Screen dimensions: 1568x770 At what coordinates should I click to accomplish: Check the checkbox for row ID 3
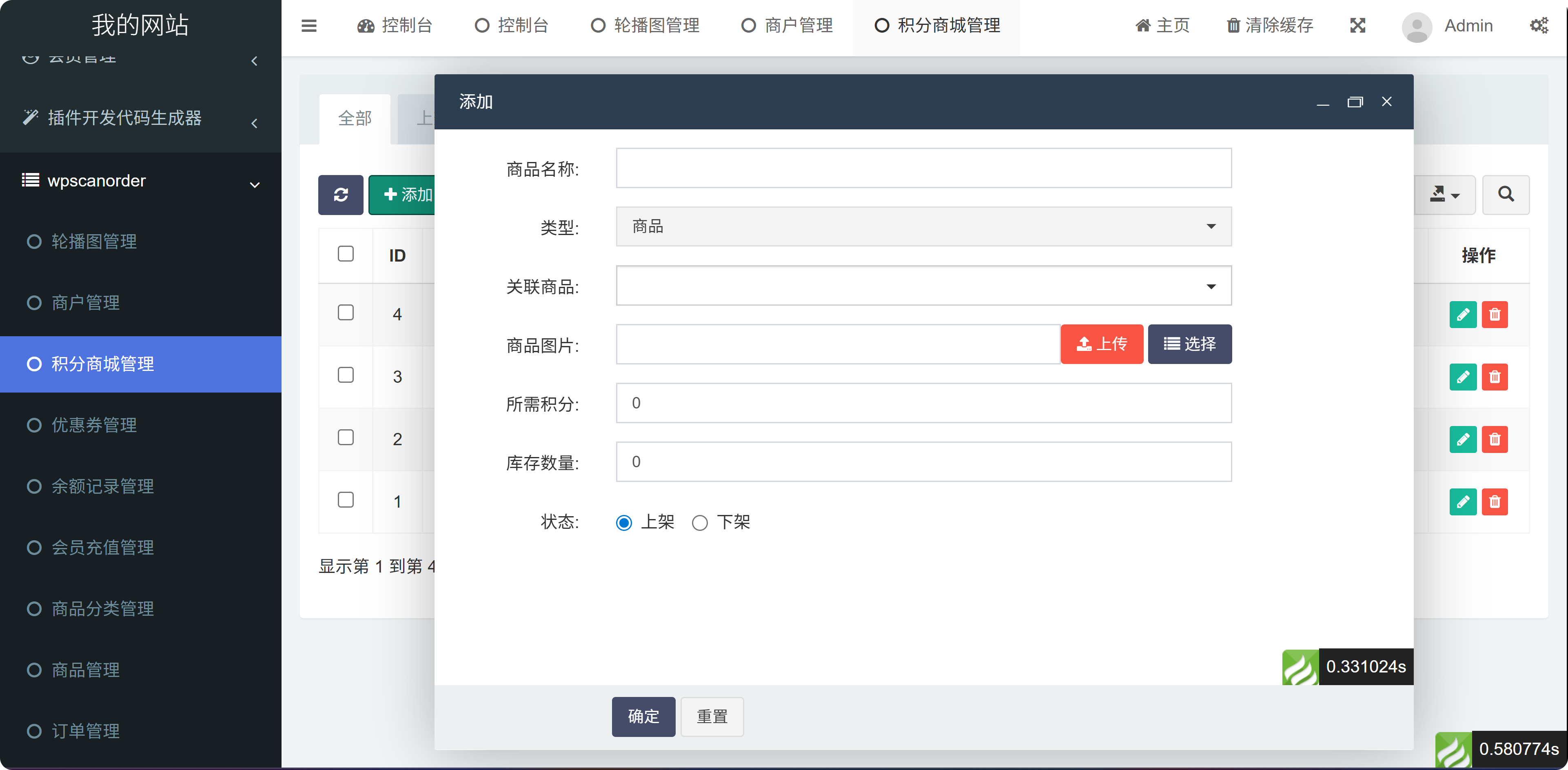[x=345, y=375]
